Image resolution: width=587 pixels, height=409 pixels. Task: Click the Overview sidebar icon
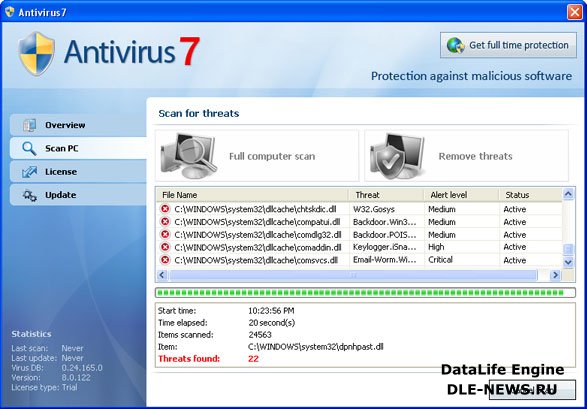pos(30,125)
